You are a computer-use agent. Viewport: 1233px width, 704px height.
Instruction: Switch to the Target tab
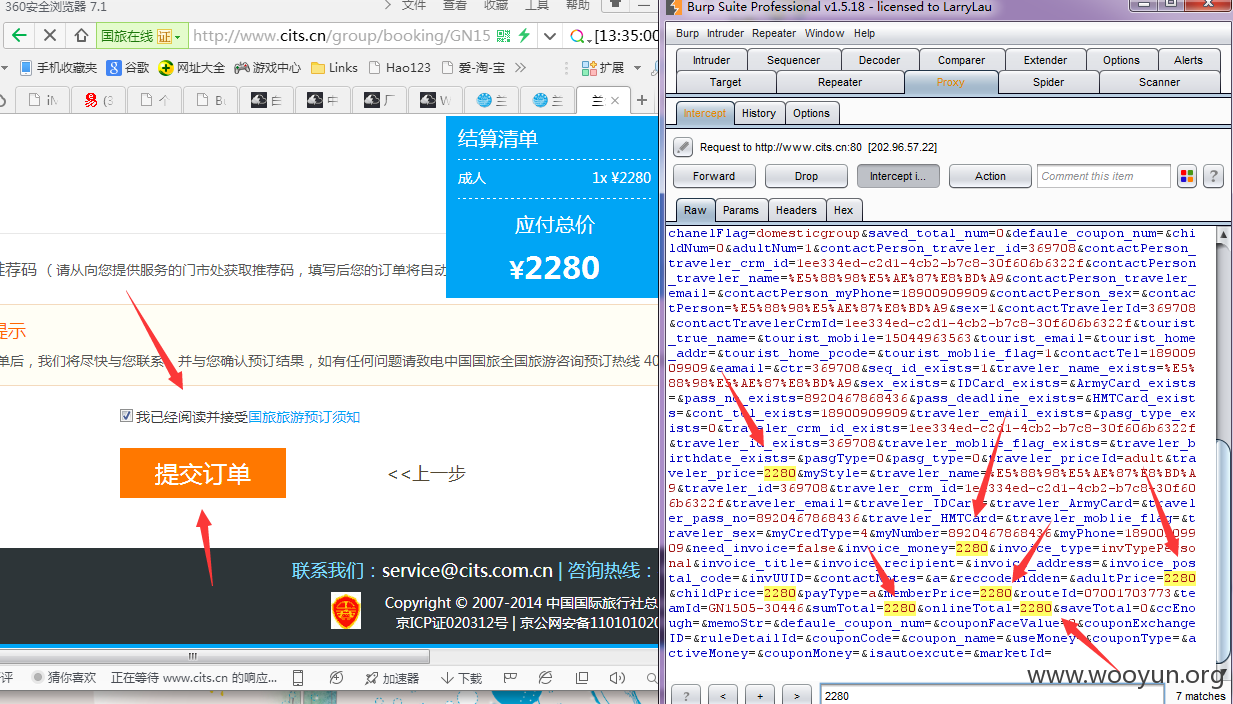(725, 82)
